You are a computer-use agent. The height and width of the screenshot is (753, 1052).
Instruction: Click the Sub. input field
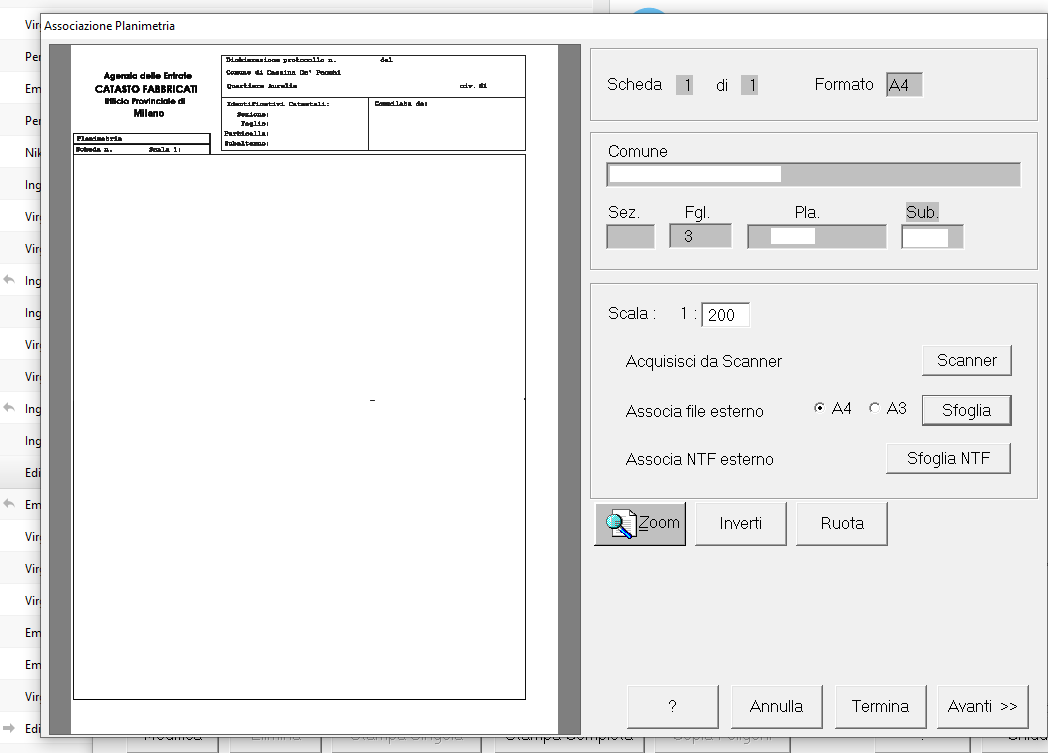click(932, 237)
